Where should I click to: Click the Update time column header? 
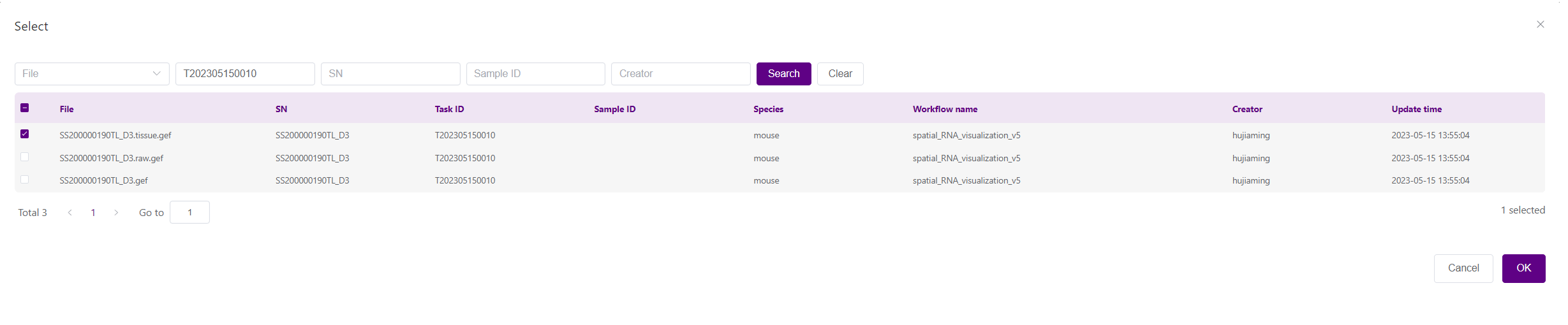(1416, 109)
